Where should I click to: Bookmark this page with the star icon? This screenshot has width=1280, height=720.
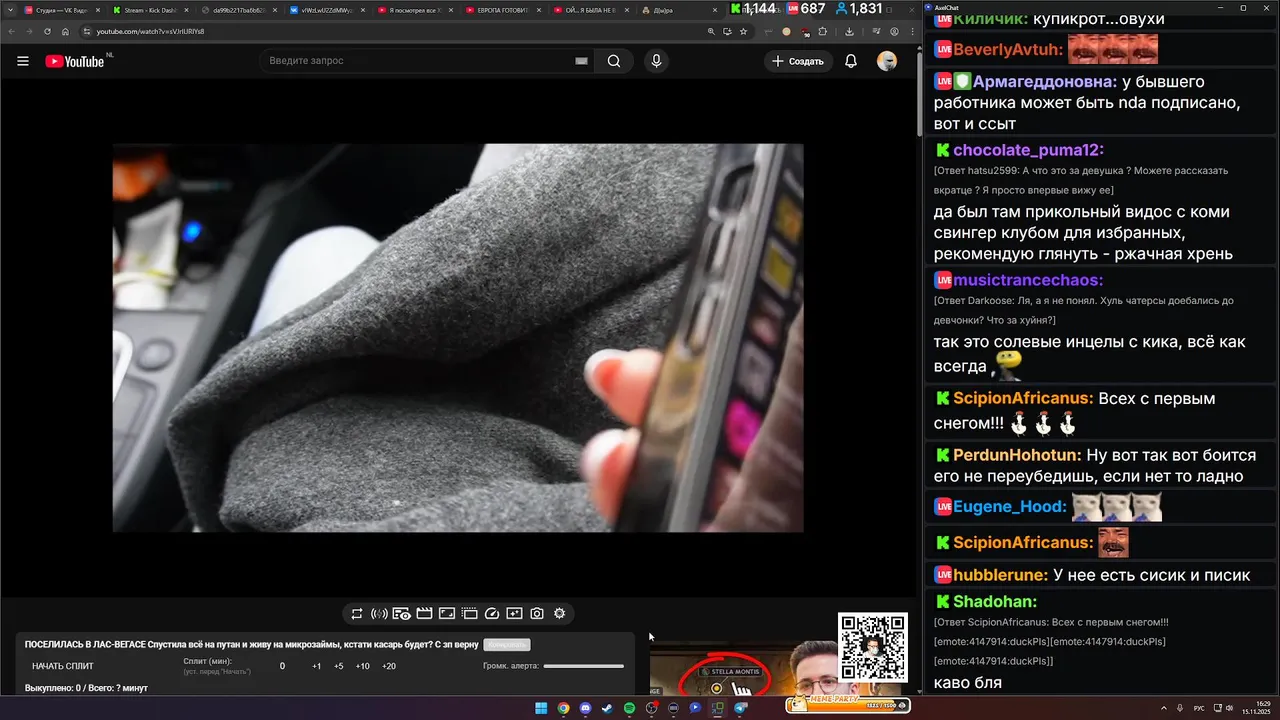click(x=743, y=31)
